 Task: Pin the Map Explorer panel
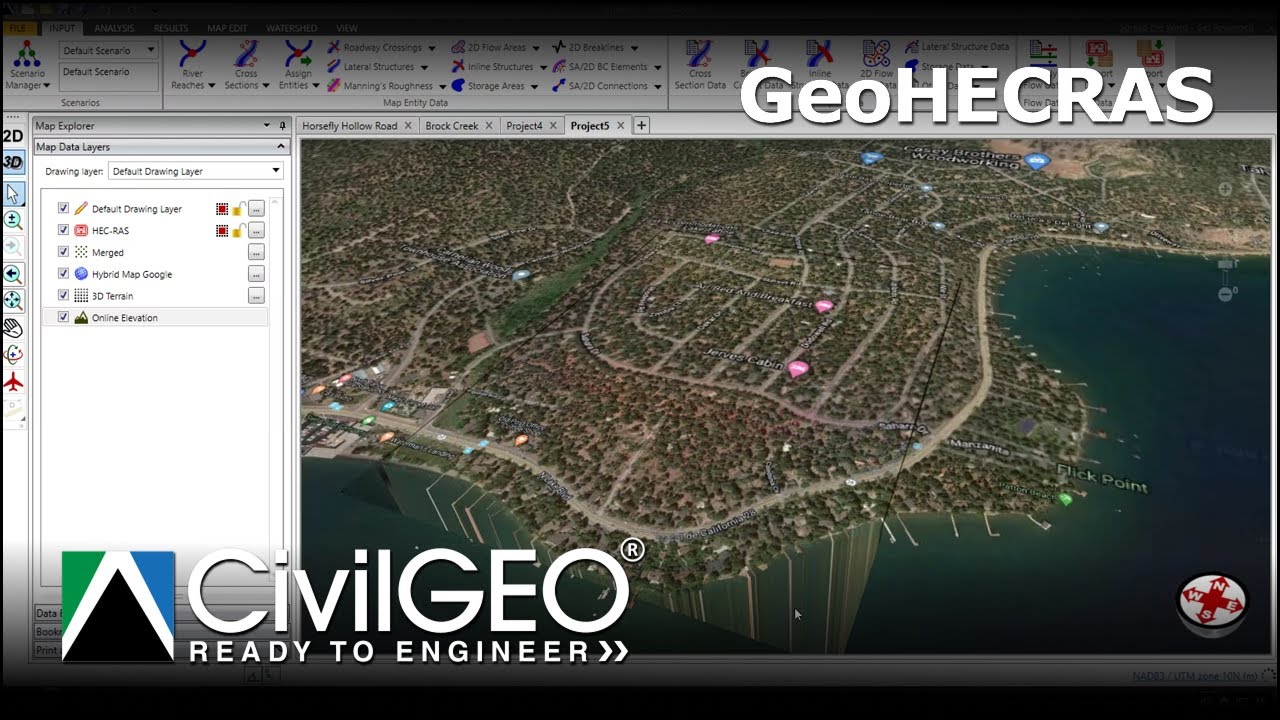coord(282,126)
